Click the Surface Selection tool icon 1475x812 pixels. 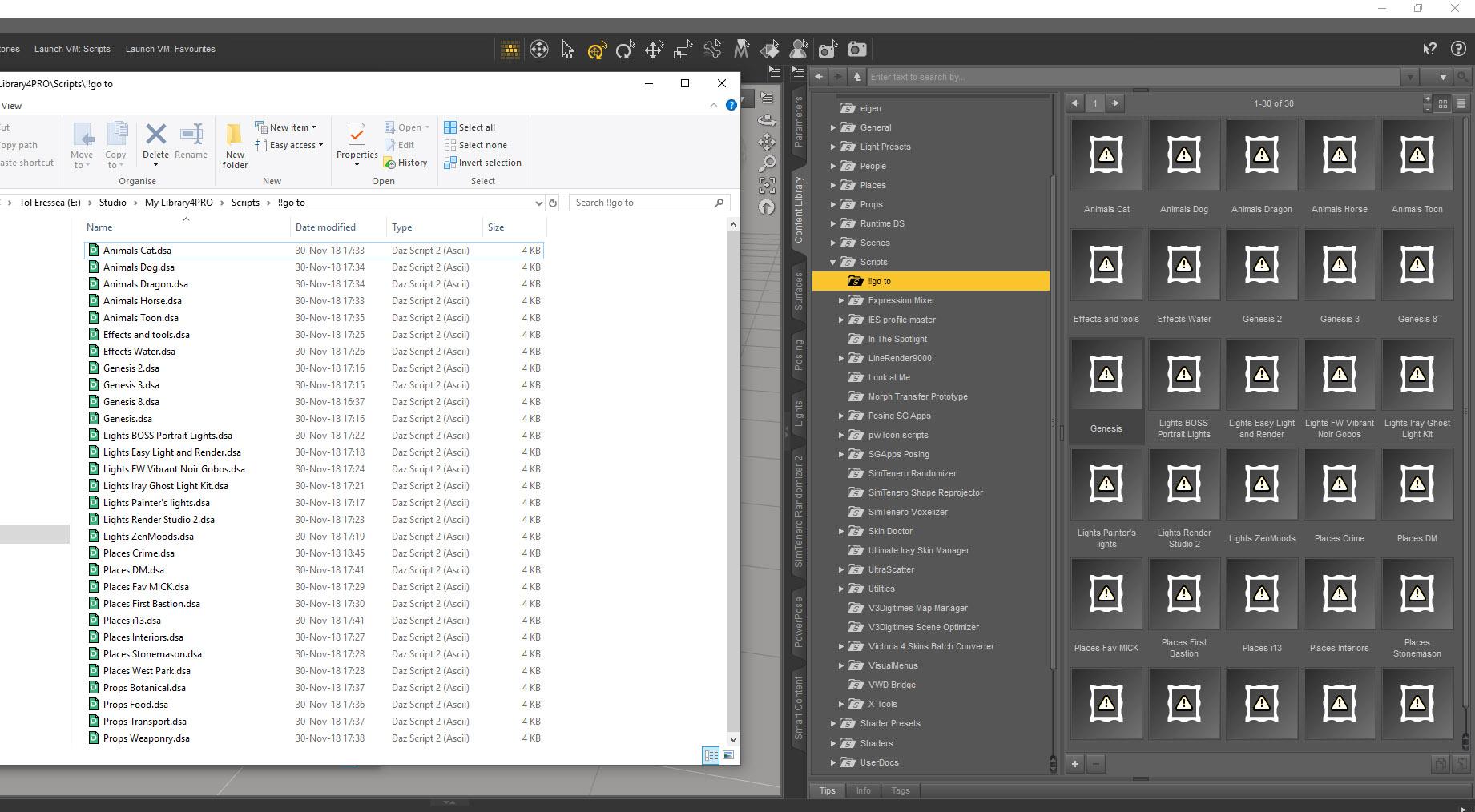pyautogui.click(x=770, y=50)
